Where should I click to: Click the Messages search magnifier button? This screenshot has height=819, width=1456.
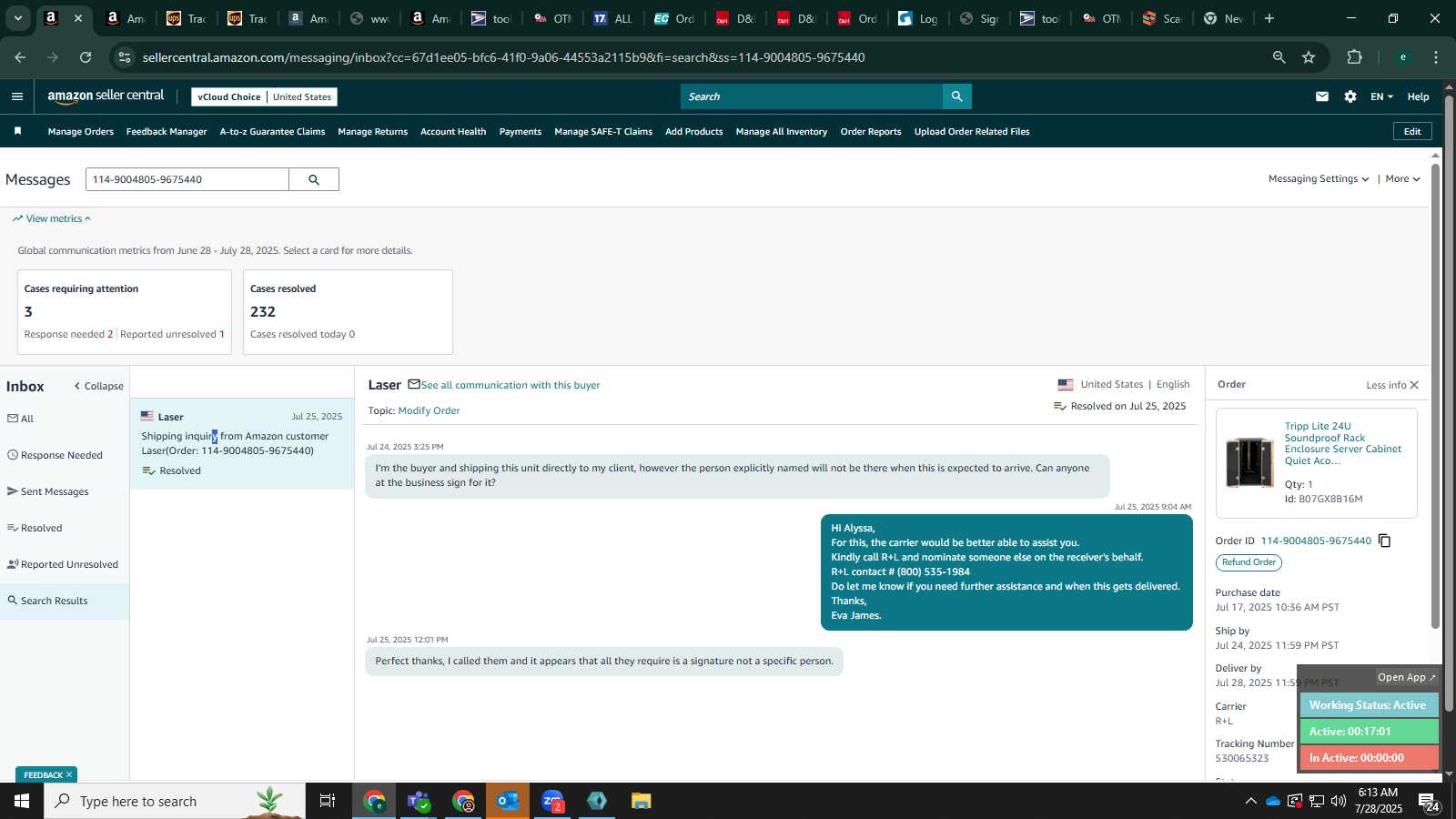[314, 179]
